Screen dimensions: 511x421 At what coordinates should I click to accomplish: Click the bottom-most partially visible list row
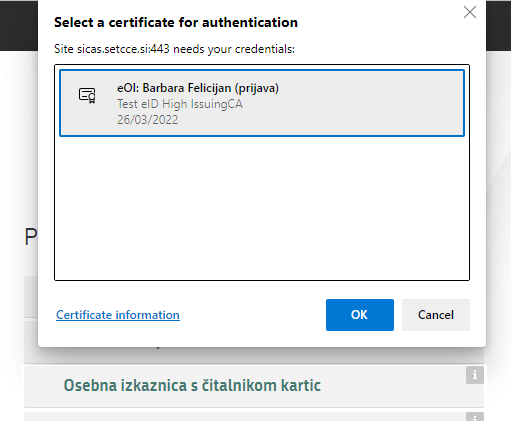coord(254,417)
